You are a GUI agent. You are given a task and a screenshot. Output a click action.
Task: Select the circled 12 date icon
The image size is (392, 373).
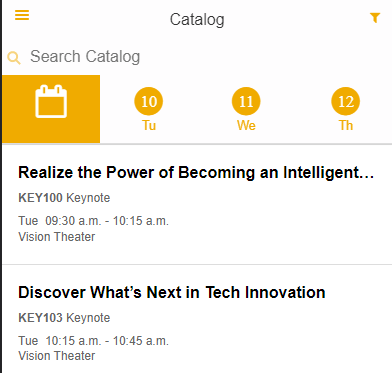pos(346,101)
